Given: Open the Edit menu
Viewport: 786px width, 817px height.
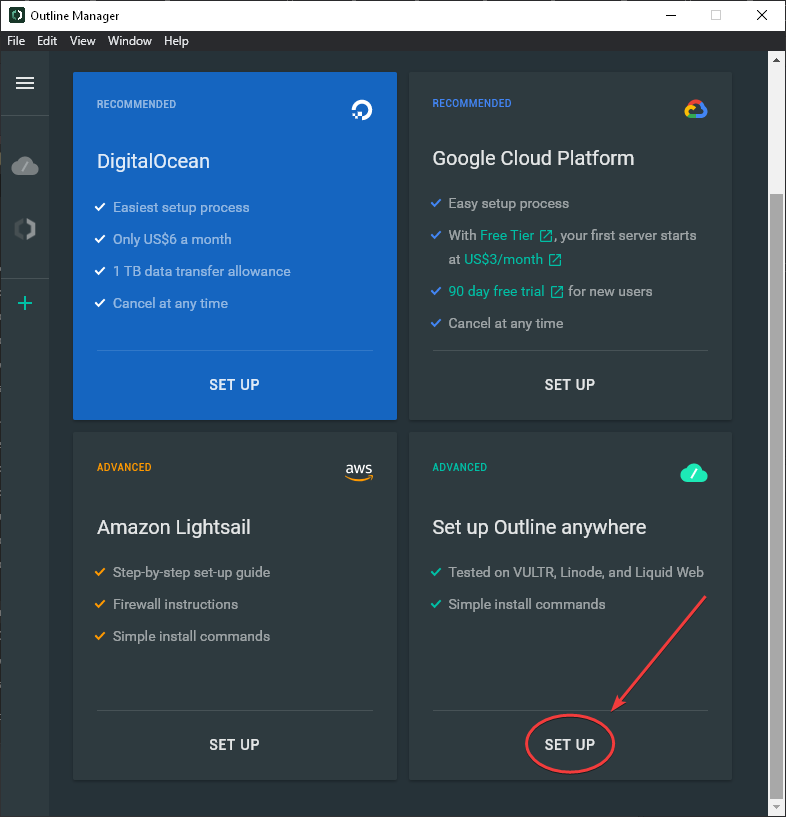Looking at the screenshot, I should [x=47, y=41].
